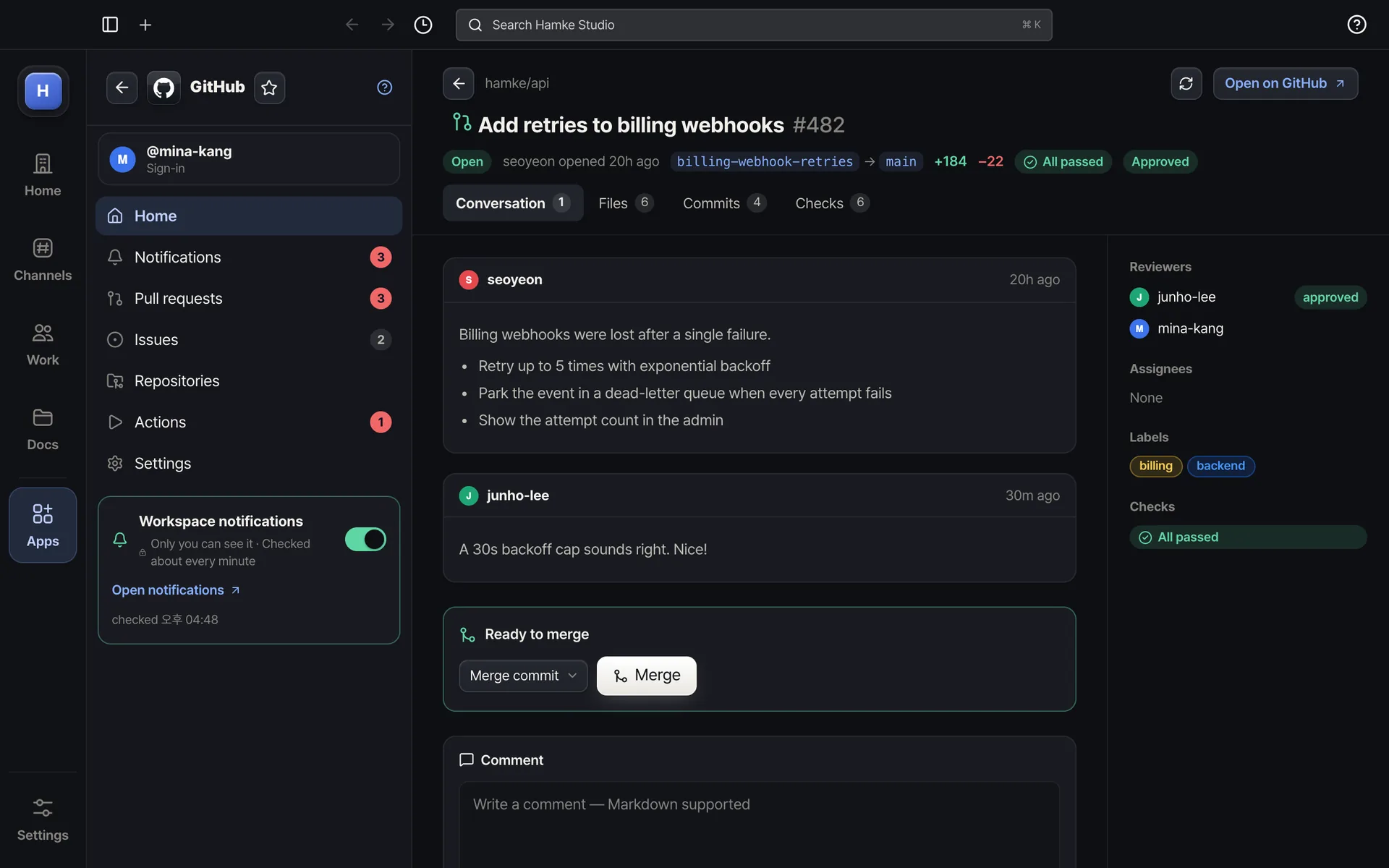Open Home in the left rail
This screenshot has width=1389, height=868.
click(43, 175)
